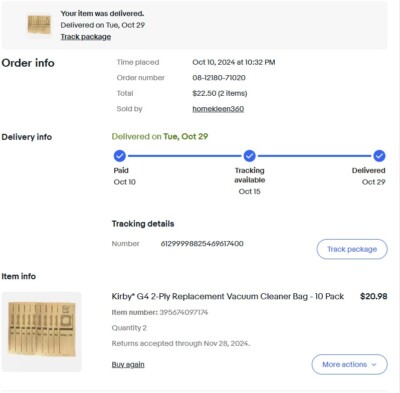Click the Tracking available checkmark icon
Screen dimensions: 400x393
tap(249, 156)
